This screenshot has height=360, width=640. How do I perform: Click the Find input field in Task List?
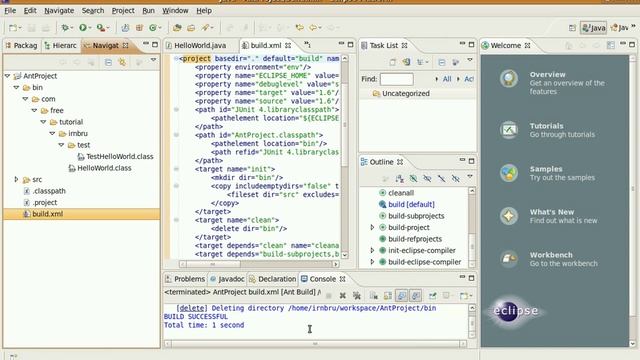tap(396, 79)
